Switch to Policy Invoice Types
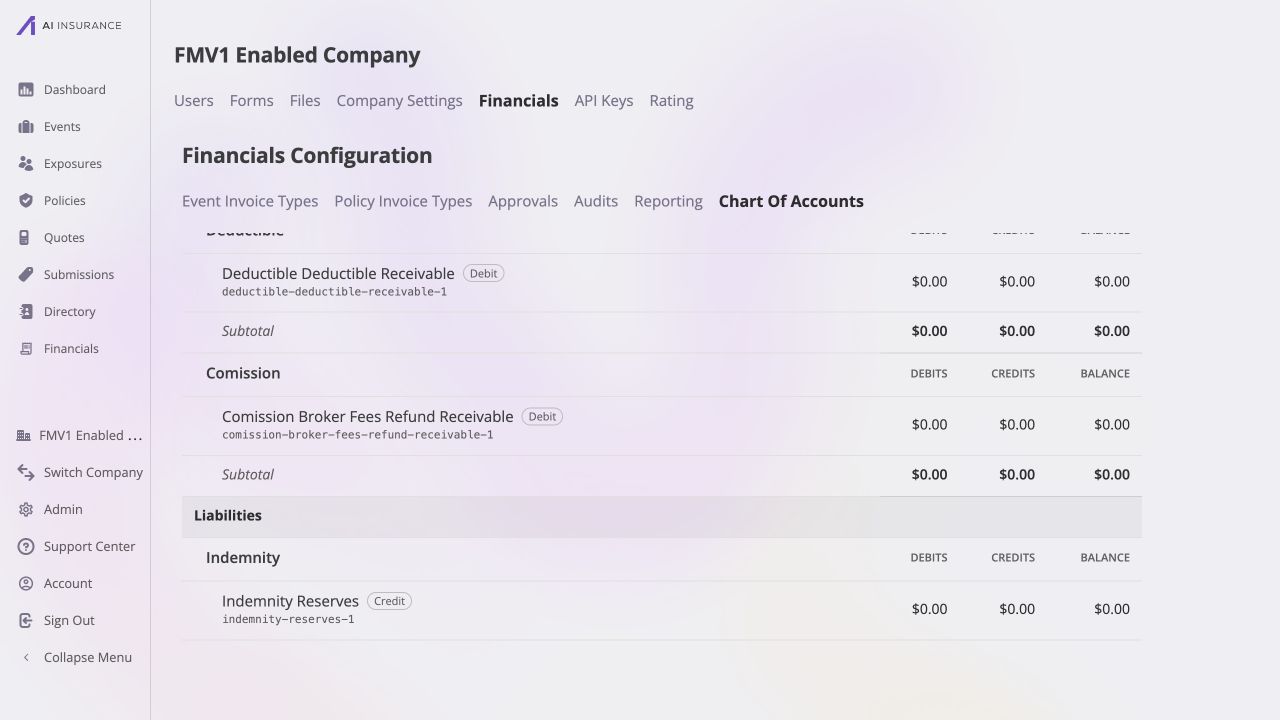The image size is (1280, 720). click(403, 201)
